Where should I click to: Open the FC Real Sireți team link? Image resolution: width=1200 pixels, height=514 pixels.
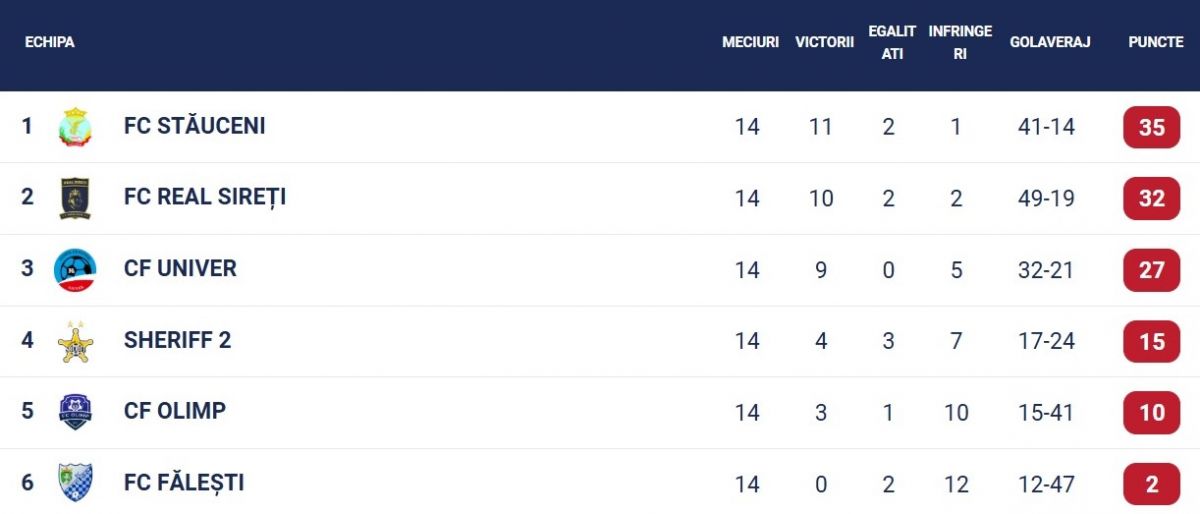[205, 198]
